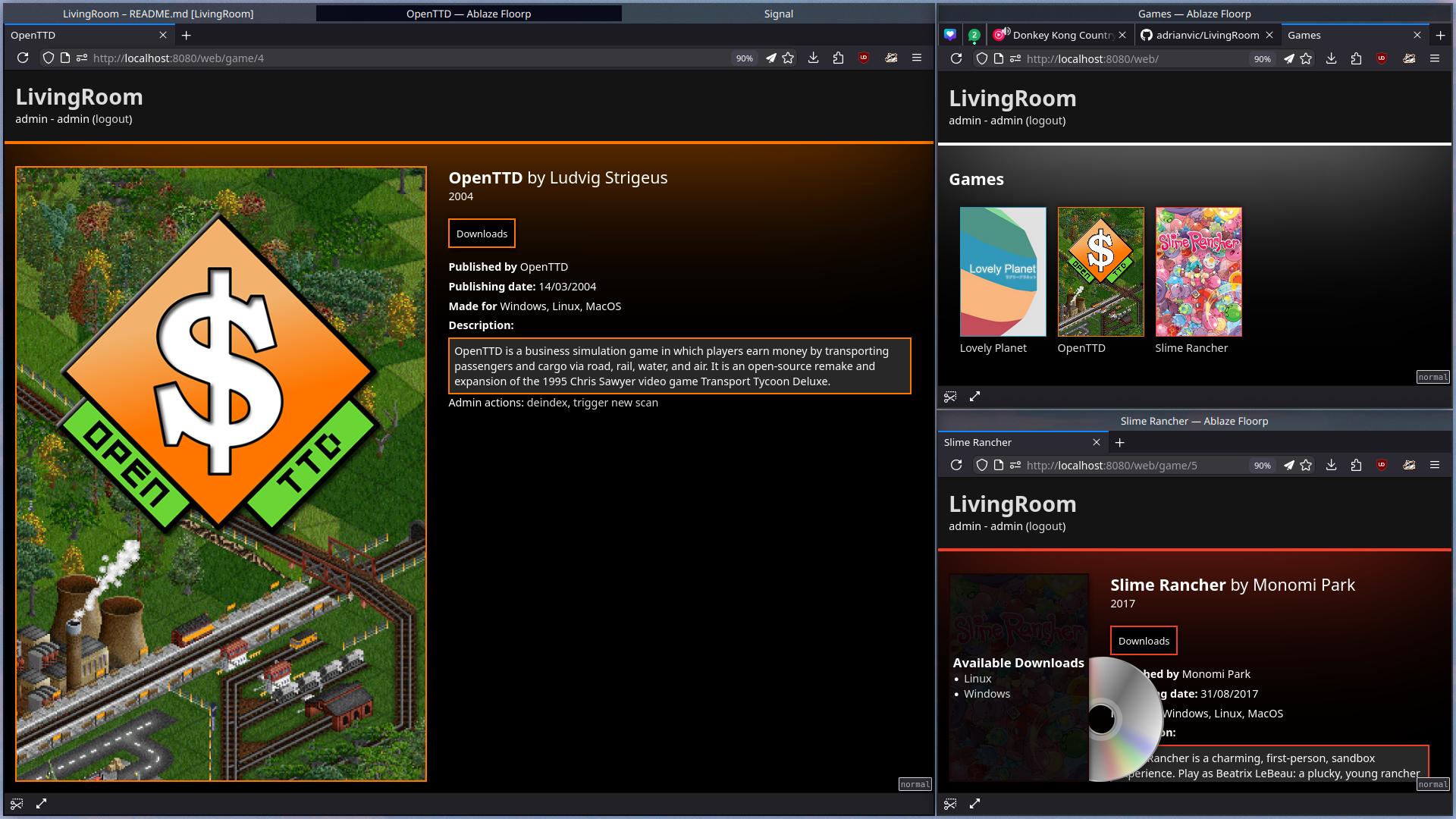Click the pinned tab with green 2 badge
Image resolution: width=1456 pixels, height=819 pixels.
[974, 35]
